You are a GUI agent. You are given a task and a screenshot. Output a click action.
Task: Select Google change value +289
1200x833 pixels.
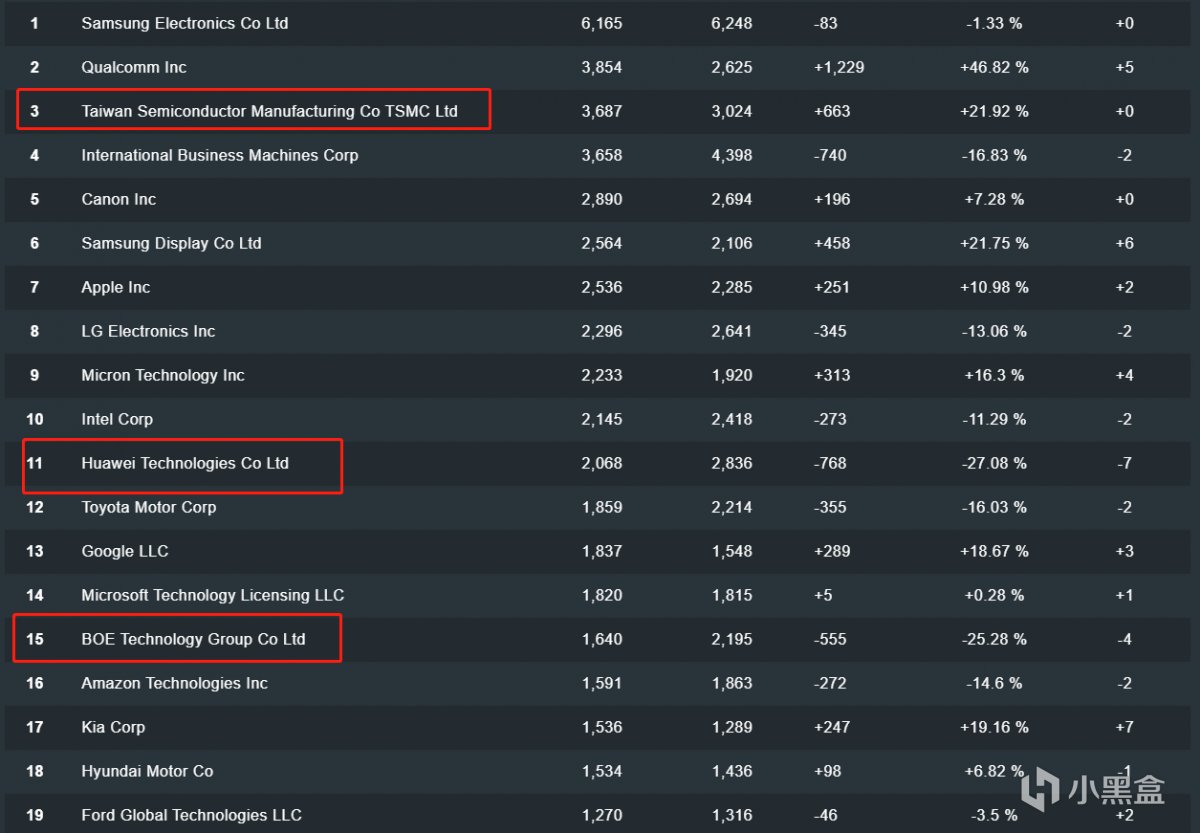pos(832,551)
